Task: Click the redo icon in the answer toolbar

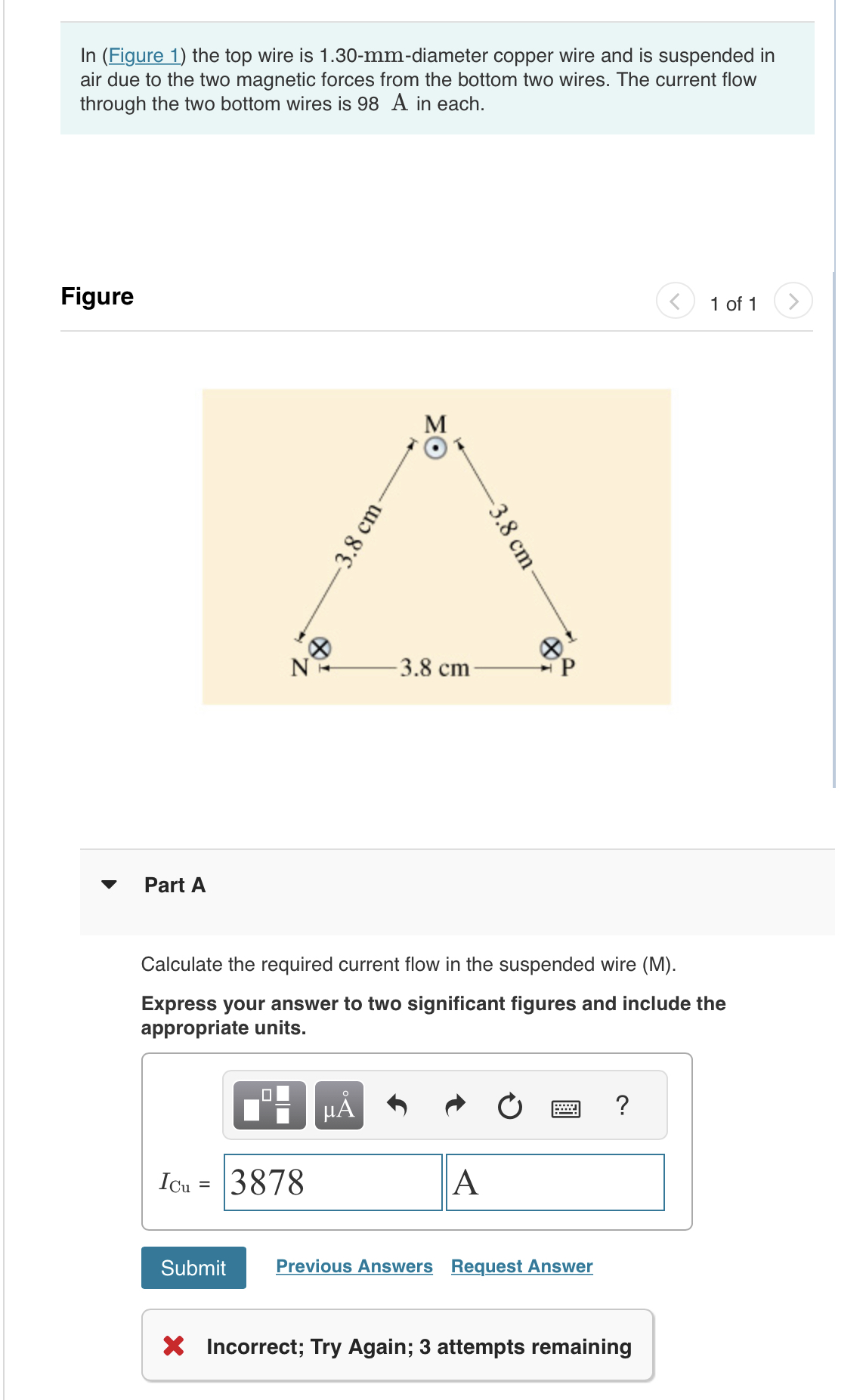Action: 454,1105
